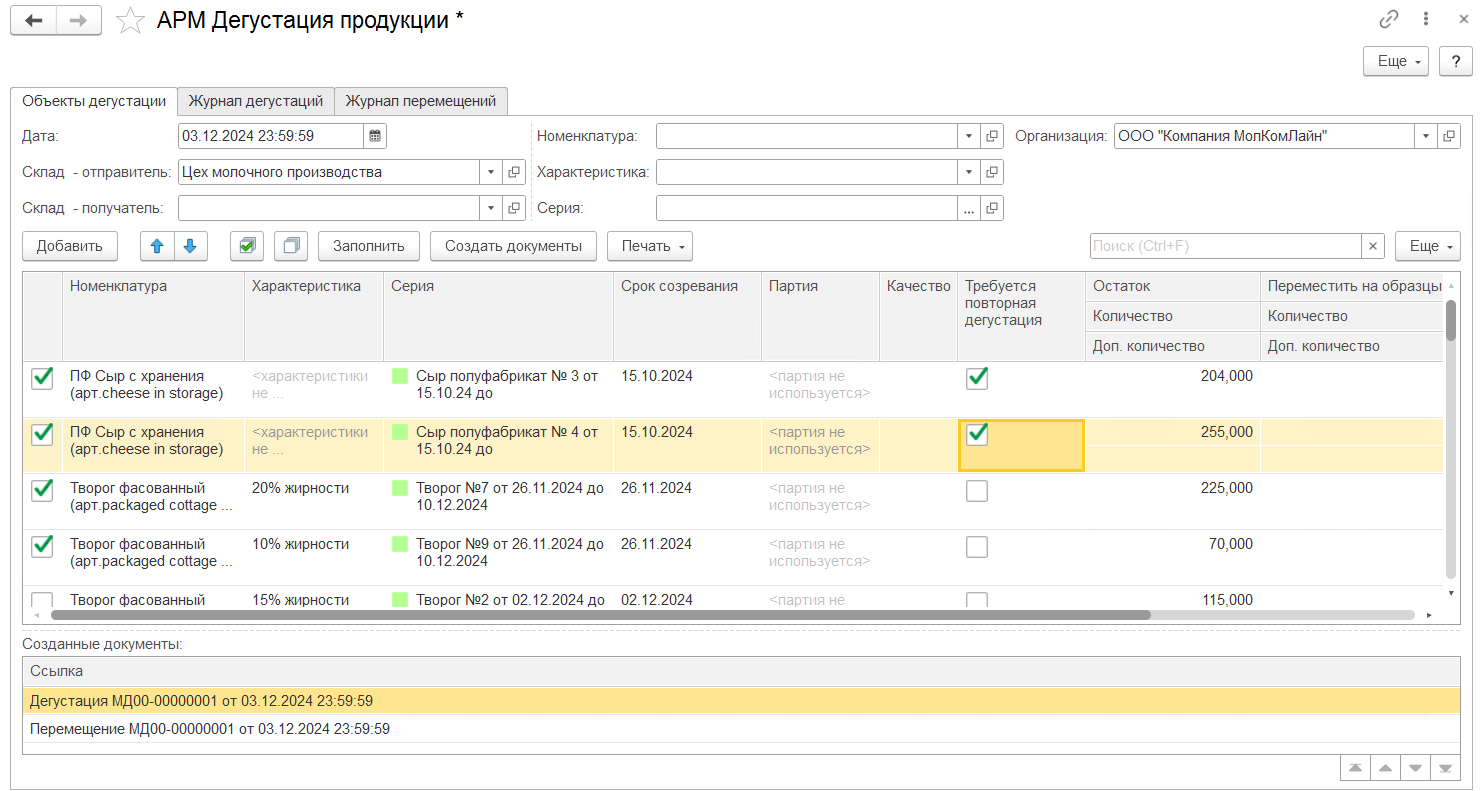Uncheck first ПФ Сыр с хранения row
Image resolution: width=1482 pixels, height=791 pixels.
tap(42, 378)
